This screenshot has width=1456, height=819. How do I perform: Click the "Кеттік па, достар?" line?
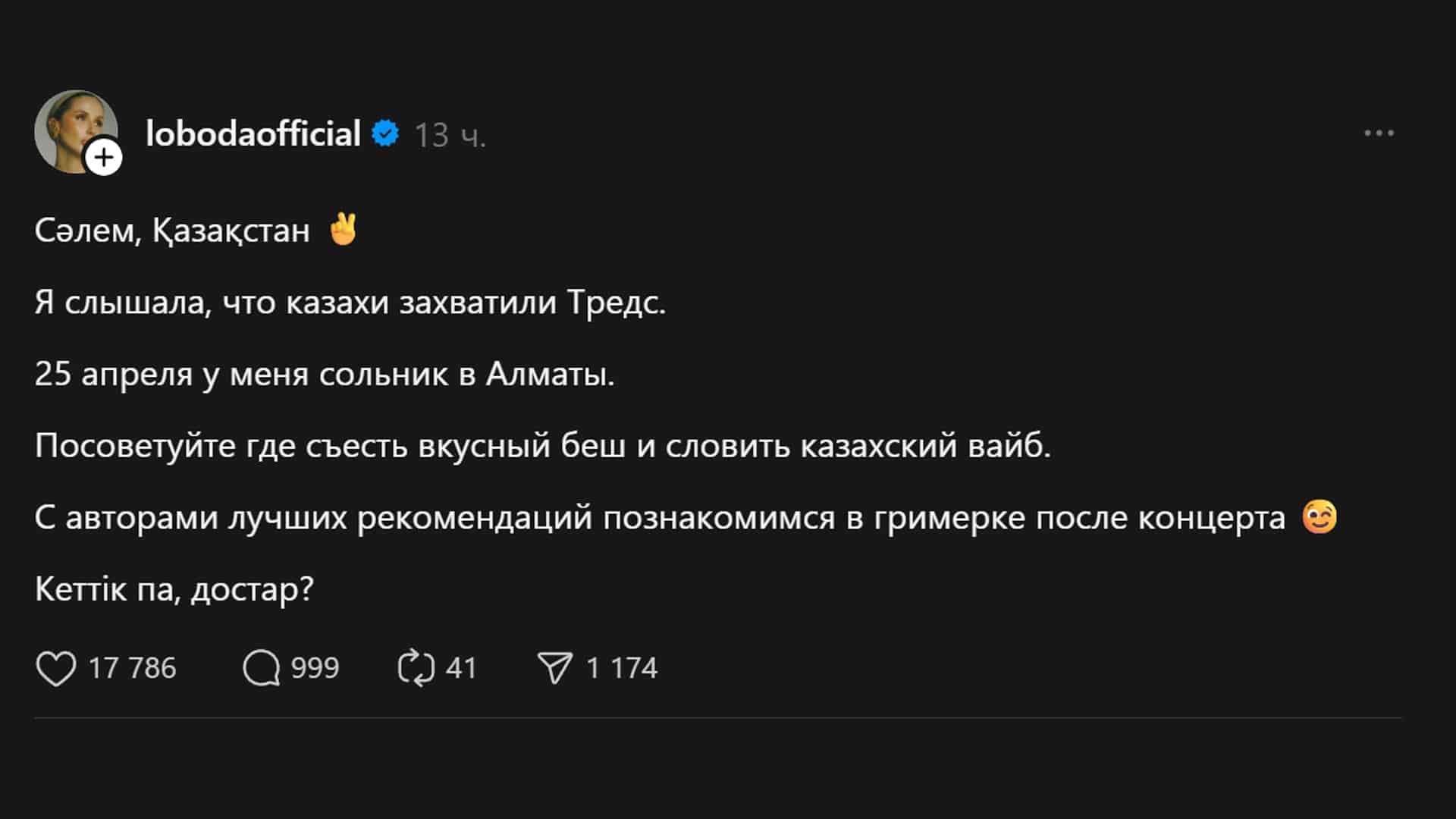[x=174, y=589]
